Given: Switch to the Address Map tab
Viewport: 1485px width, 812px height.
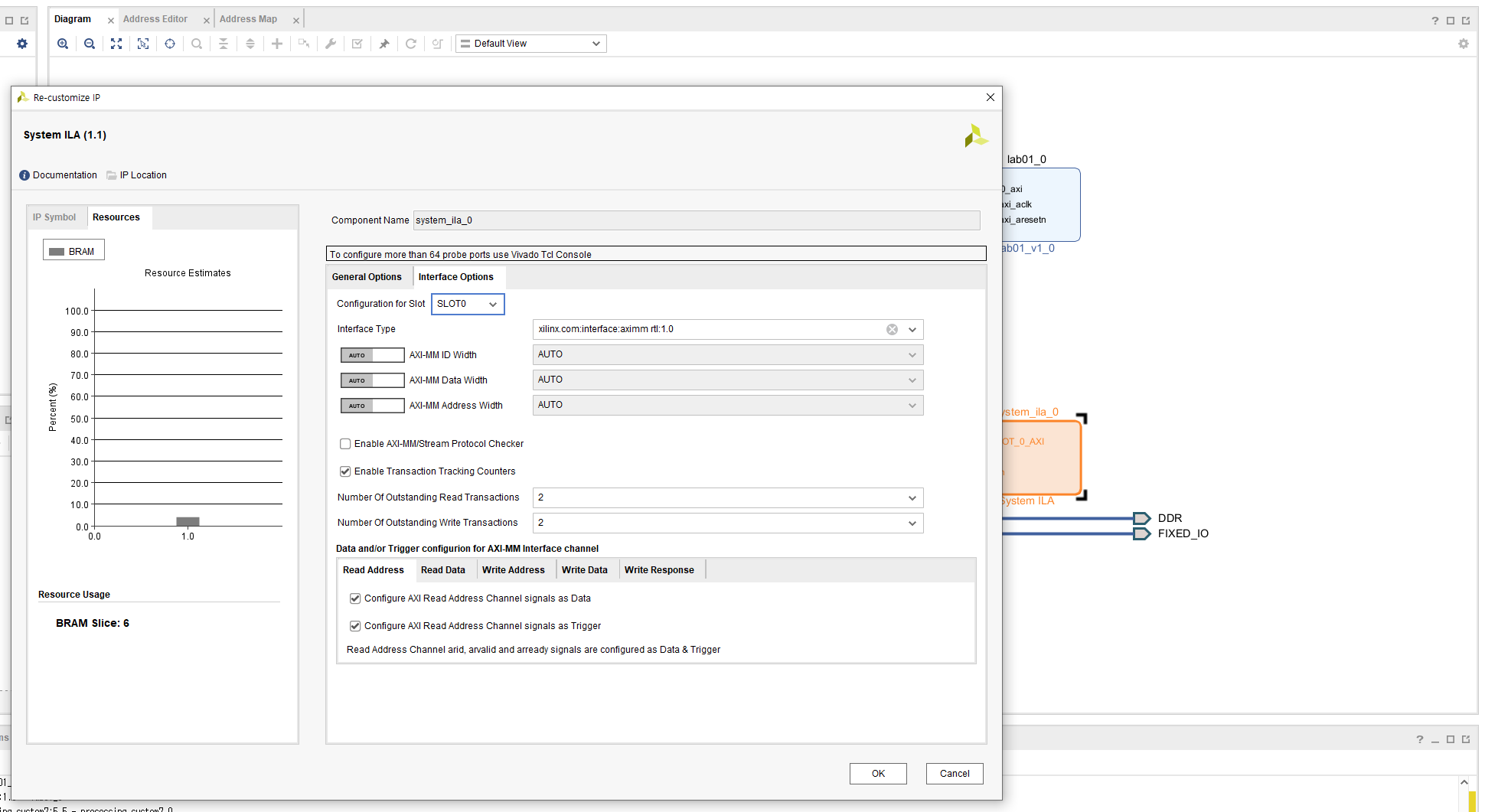Looking at the screenshot, I should [x=249, y=19].
